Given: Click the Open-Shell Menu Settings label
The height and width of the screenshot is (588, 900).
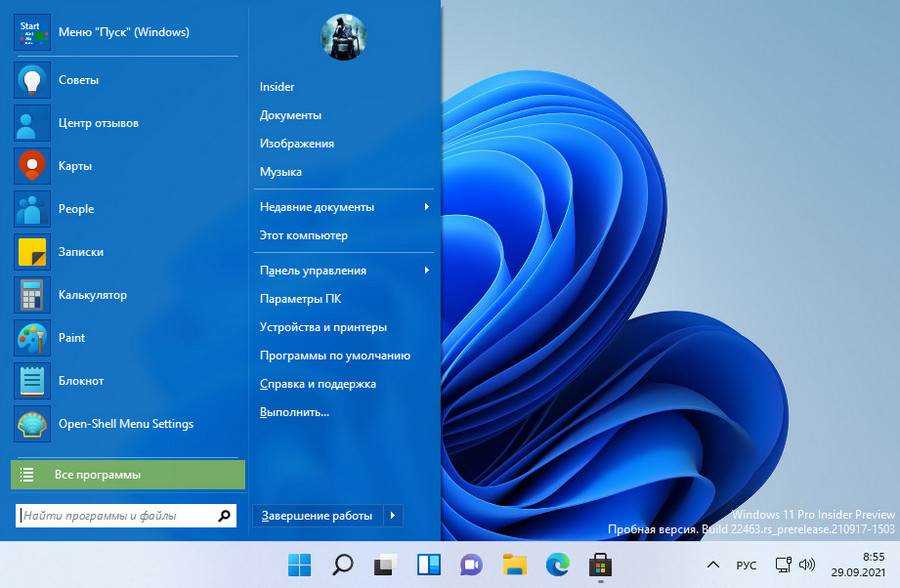Looking at the screenshot, I should point(126,424).
